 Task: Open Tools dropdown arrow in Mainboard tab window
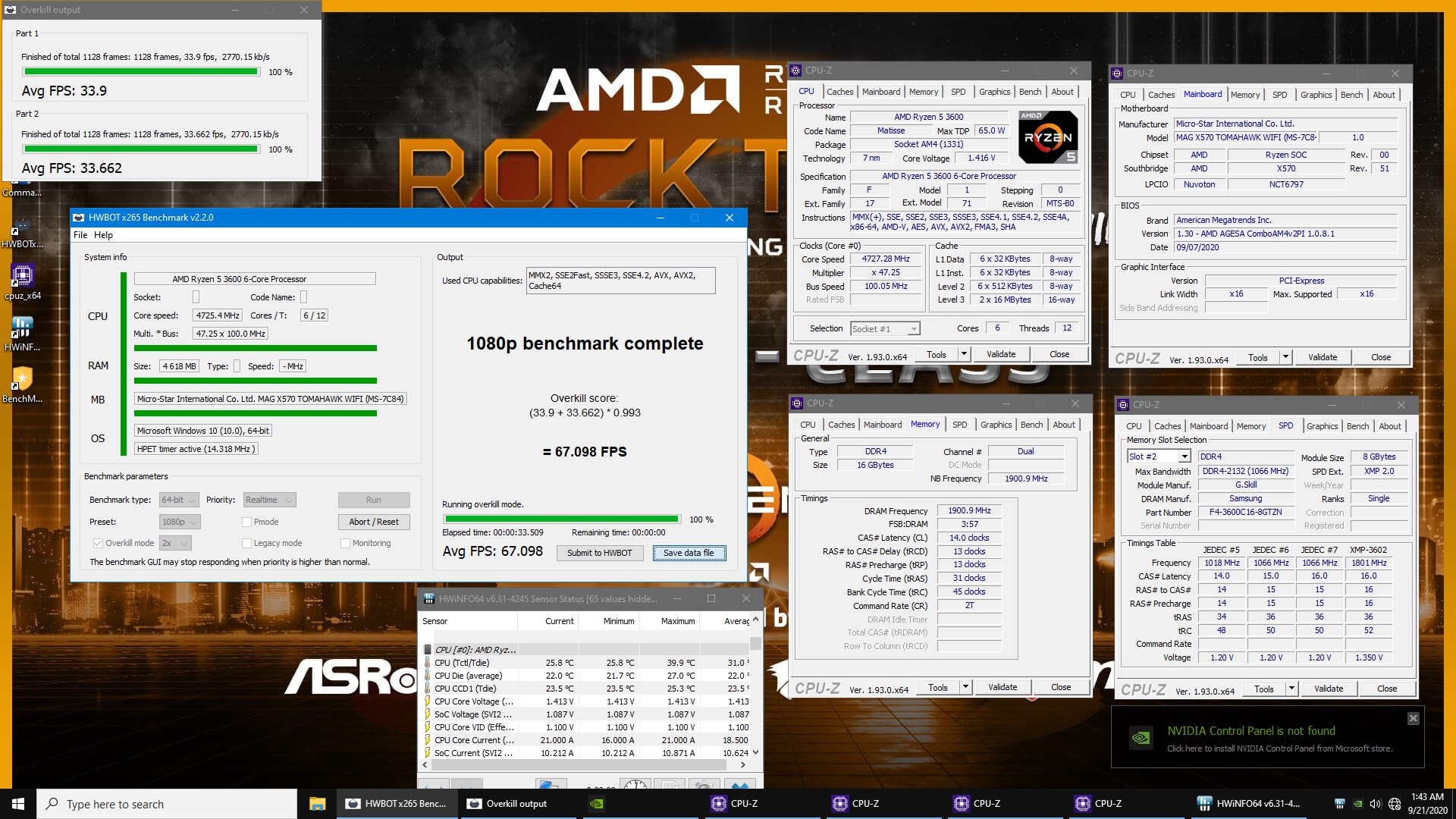[1285, 357]
